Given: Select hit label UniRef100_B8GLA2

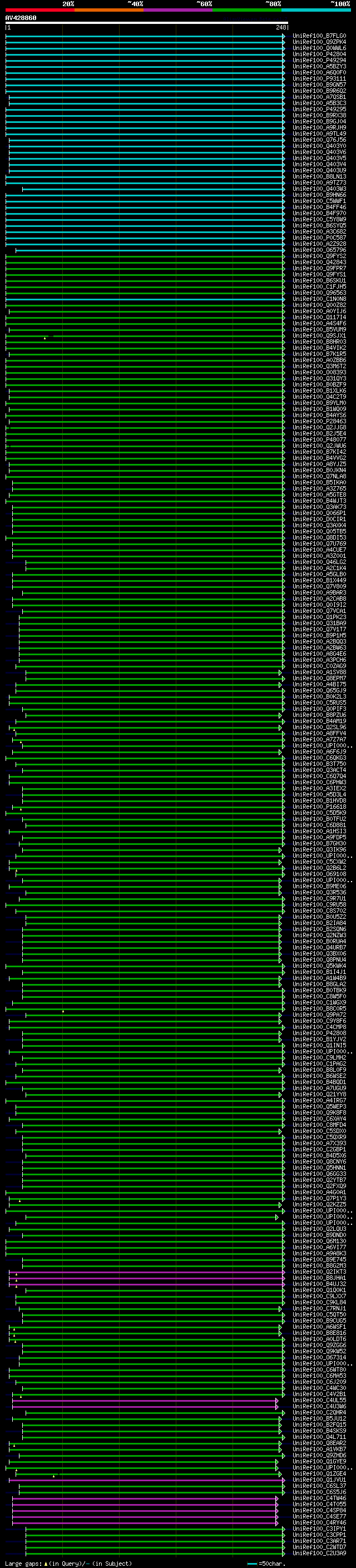Looking at the screenshot, I should (x=319, y=985).
